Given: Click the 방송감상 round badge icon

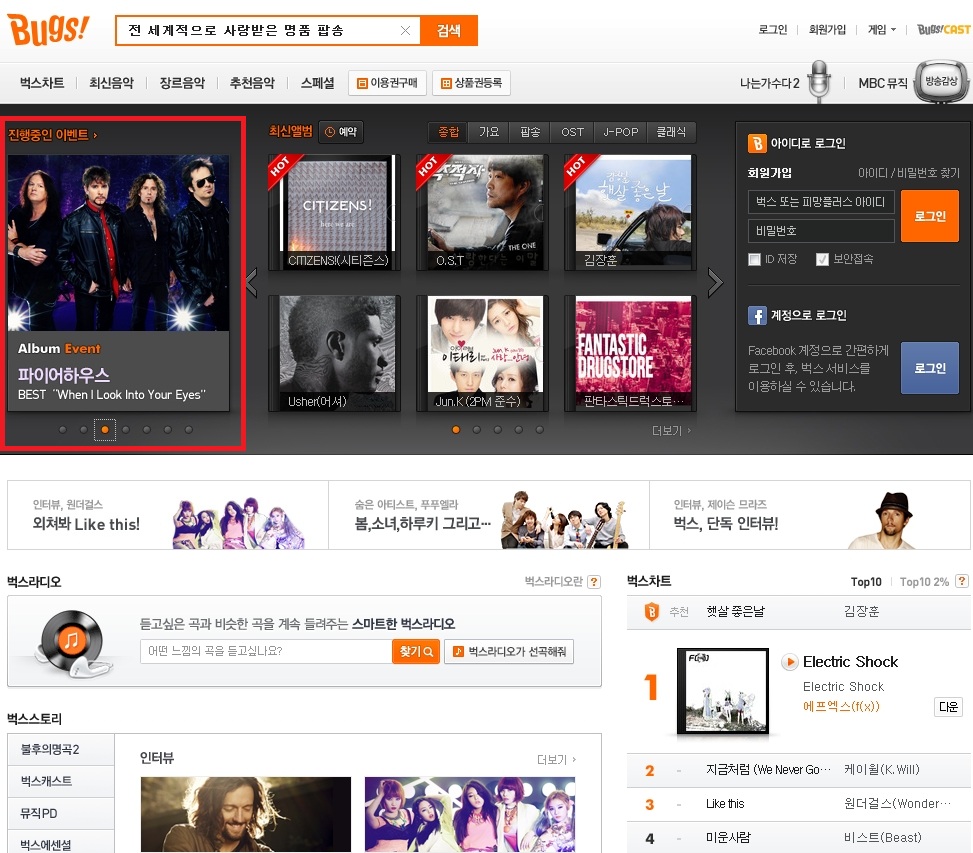Looking at the screenshot, I should click(x=941, y=81).
